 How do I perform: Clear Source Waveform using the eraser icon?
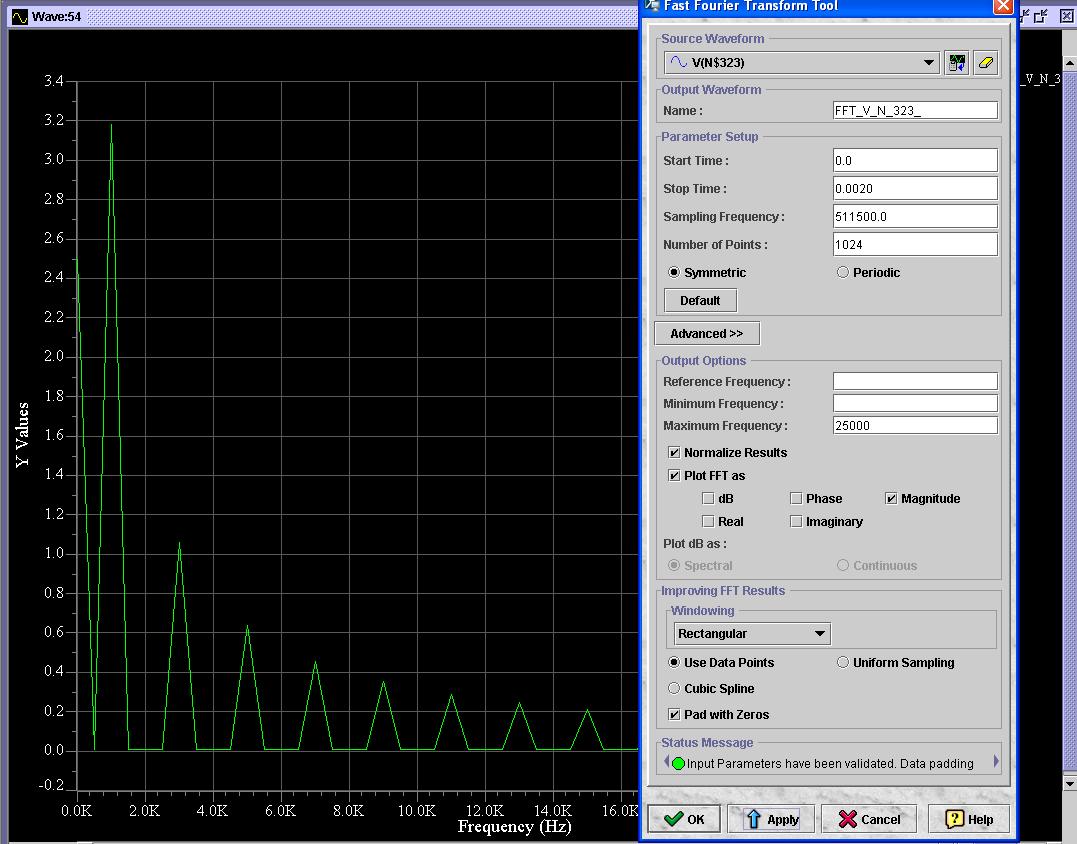click(x=985, y=62)
